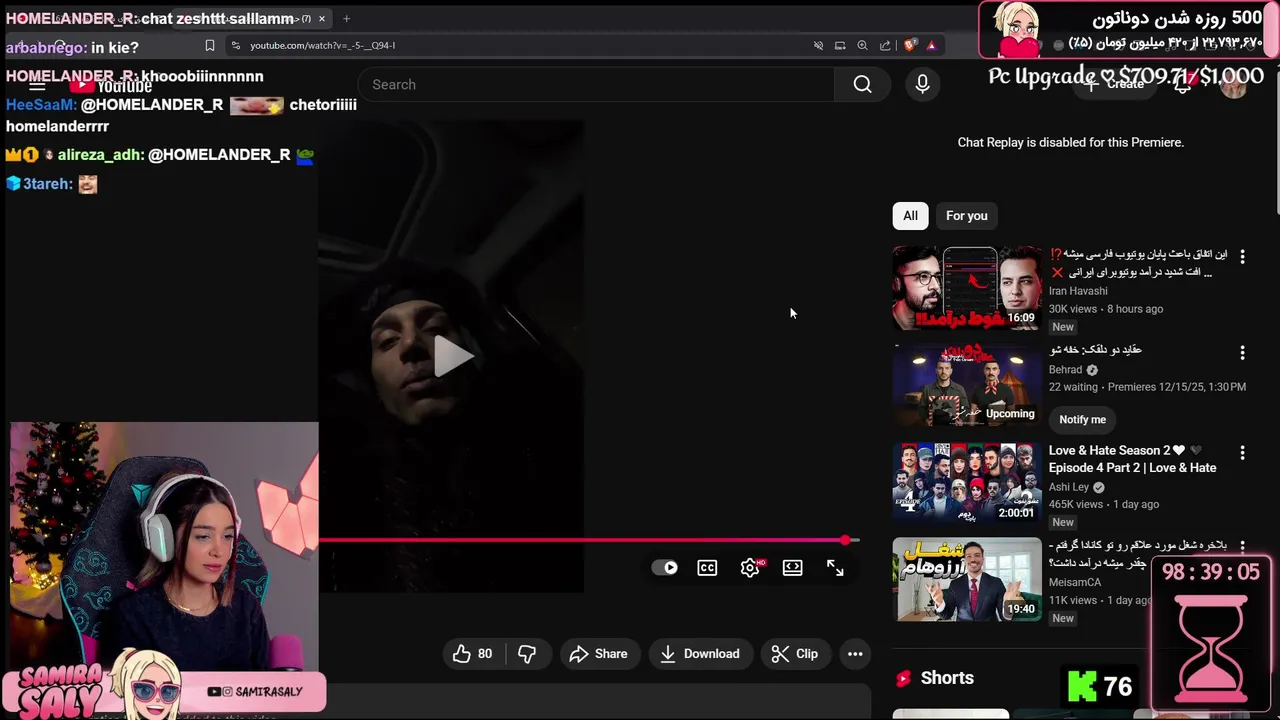Screen dimensions: 1280x720
Task: Open the Love & Hate Season 2 thumbnail
Action: click(967, 484)
